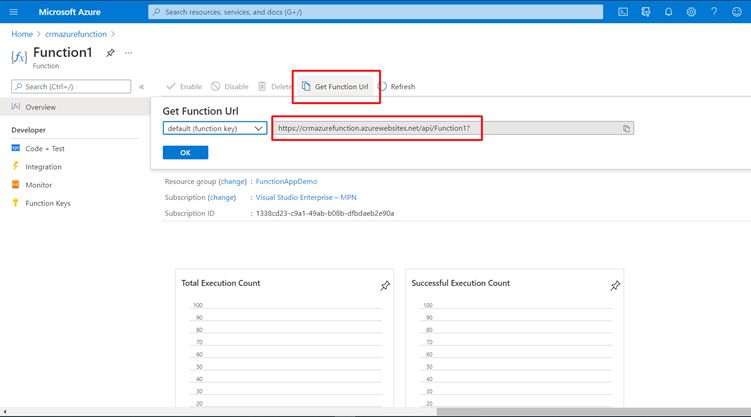This screenshot has height=417, width=751.
Task: Select the Subscription ID value text
Action: [x=325, y=213]
